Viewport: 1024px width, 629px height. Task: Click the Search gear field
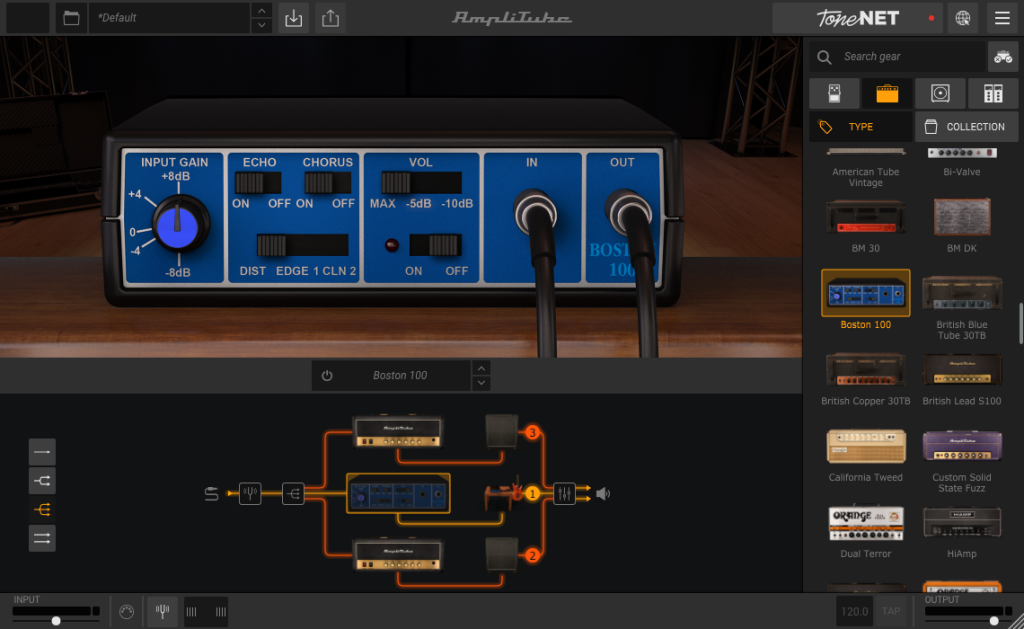tap(897, 57)
